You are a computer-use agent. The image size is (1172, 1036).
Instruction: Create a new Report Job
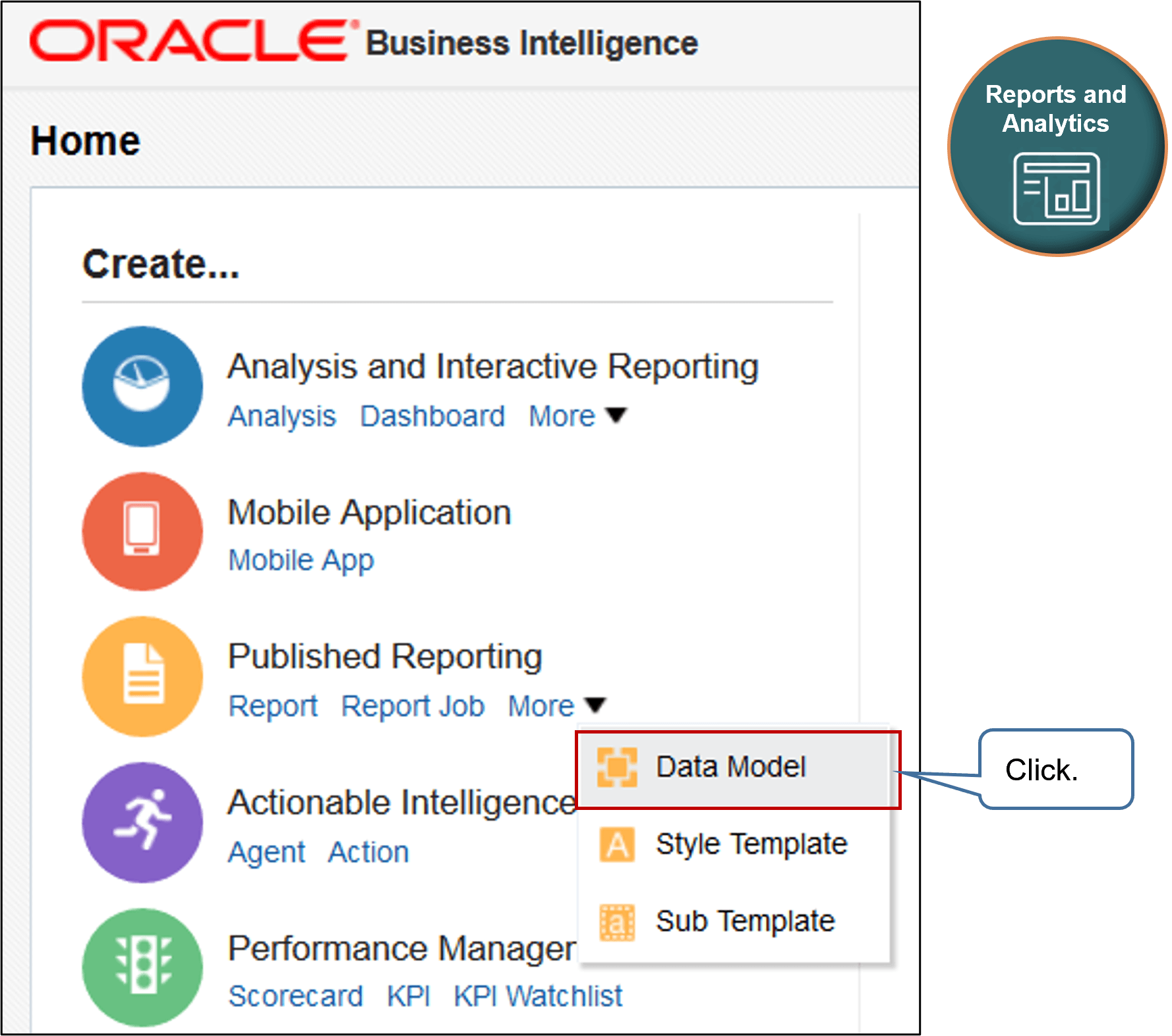click(x=412, y=705)
